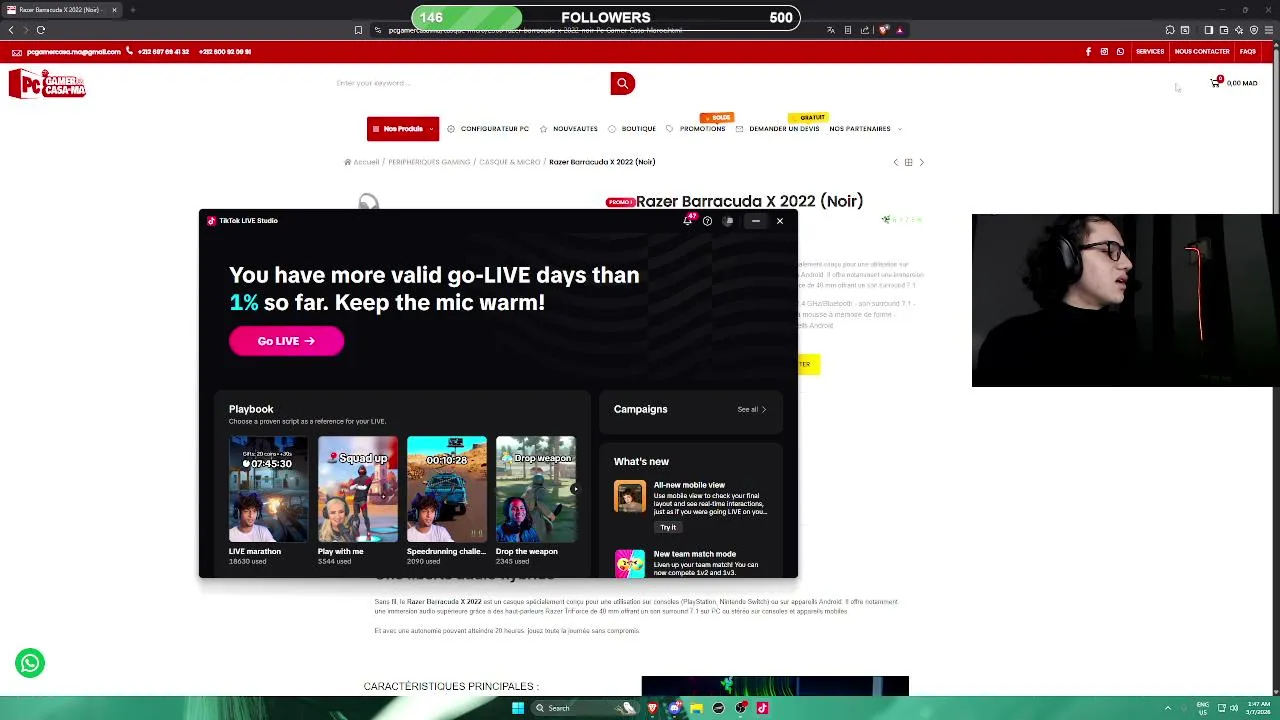Select the Speedrunning challenge playbook card
1280x720 pixels.
[446, 500]
